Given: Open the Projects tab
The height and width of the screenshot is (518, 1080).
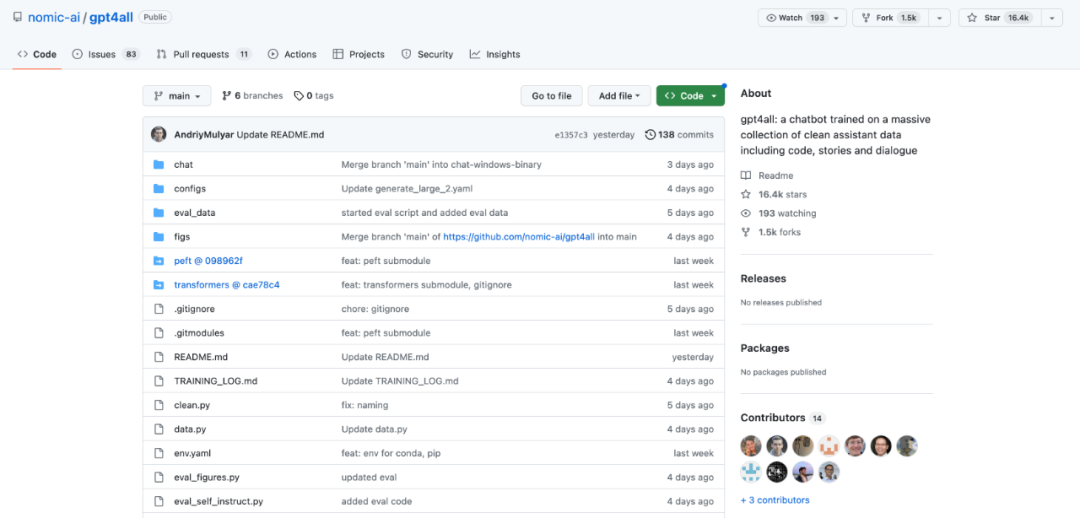Looking at the screenshot, I should pyautogui.click(x=359, y=54).
